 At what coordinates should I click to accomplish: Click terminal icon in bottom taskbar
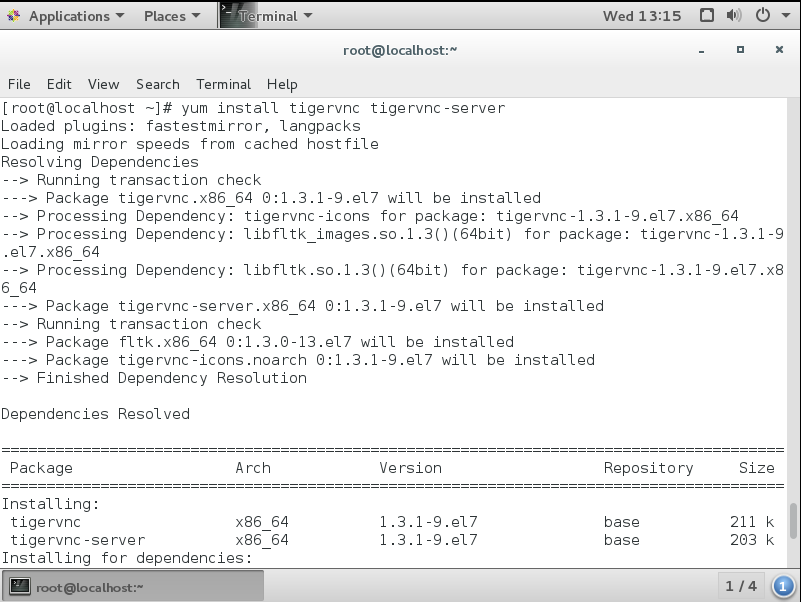pyautogui.click(x=19, y=587)
